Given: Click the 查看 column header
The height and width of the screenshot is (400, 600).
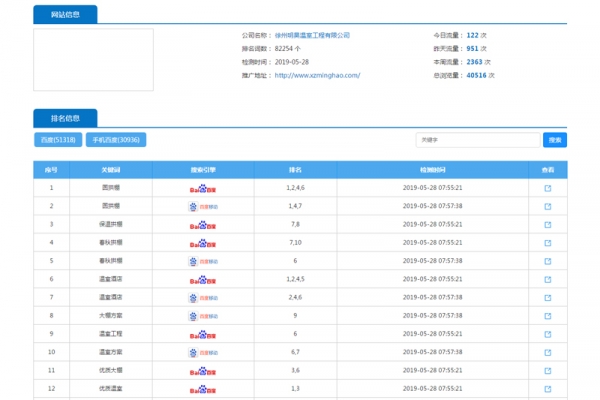Looking at the screenshot, I should [x=548, y=170].
